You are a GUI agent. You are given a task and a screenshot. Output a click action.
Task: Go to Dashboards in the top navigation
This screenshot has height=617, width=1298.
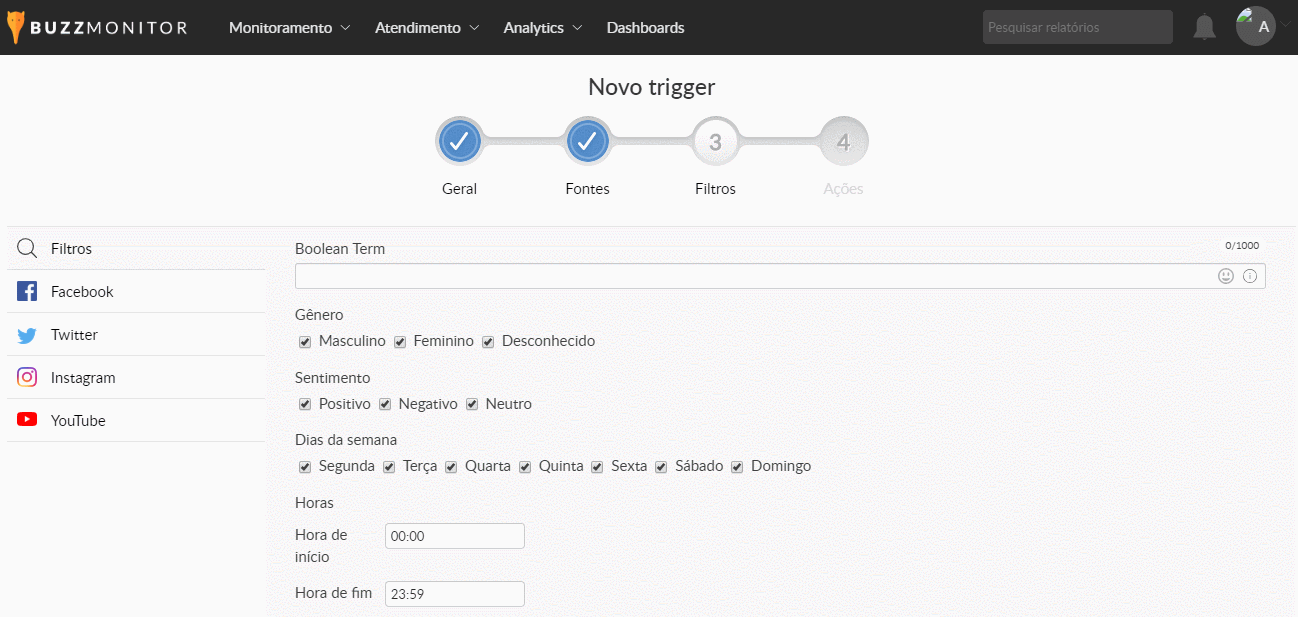point(645,28)
